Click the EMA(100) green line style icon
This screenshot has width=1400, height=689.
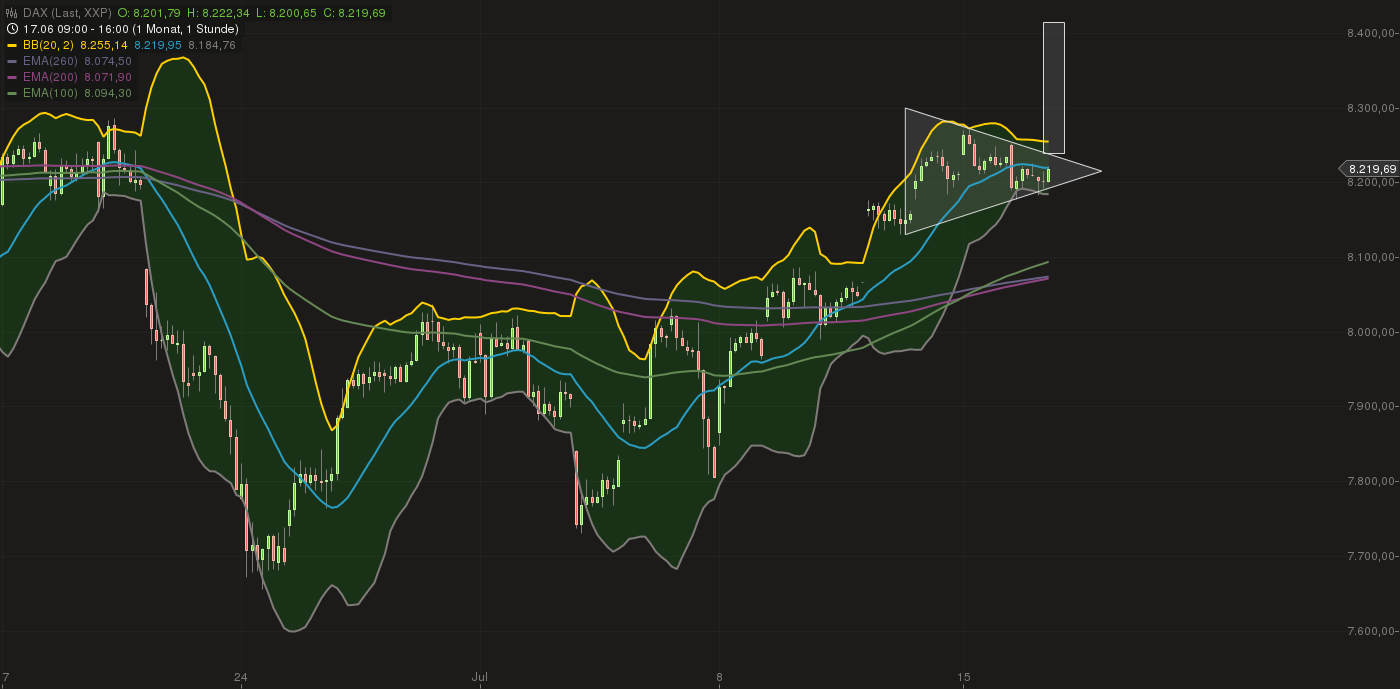pyautogui.click(x=12, y=93)
